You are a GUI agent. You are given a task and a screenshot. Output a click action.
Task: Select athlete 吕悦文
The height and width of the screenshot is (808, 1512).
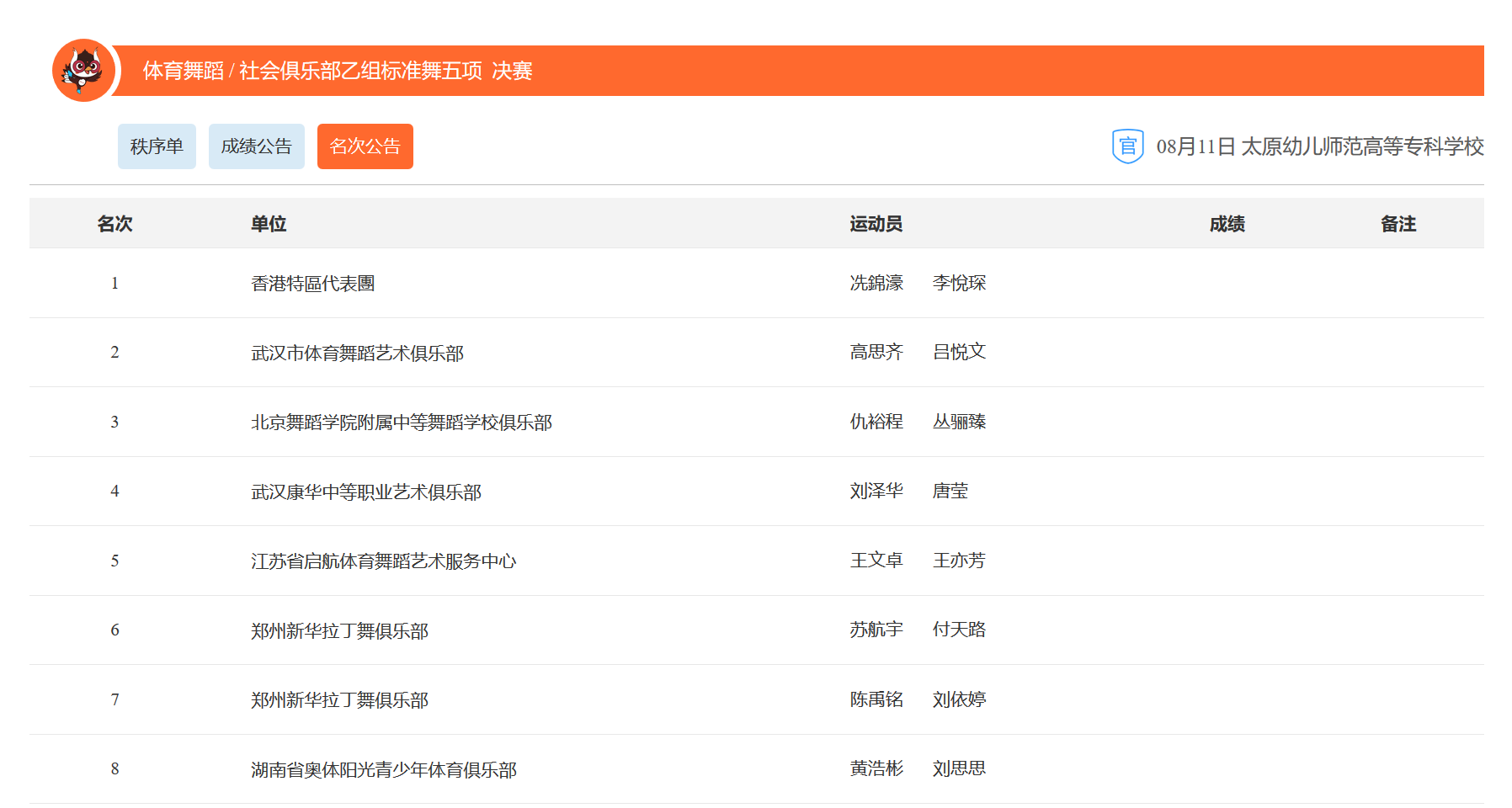point(959,352)
